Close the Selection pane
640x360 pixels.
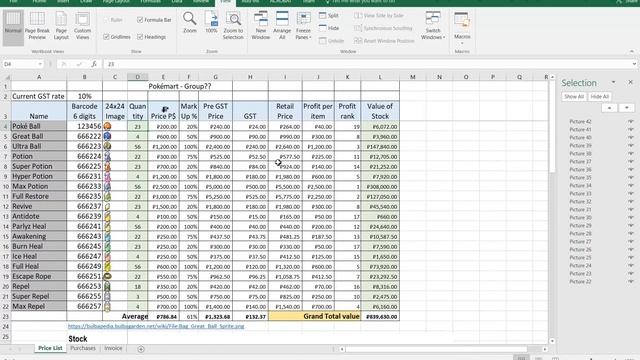[x=630, y=82]
